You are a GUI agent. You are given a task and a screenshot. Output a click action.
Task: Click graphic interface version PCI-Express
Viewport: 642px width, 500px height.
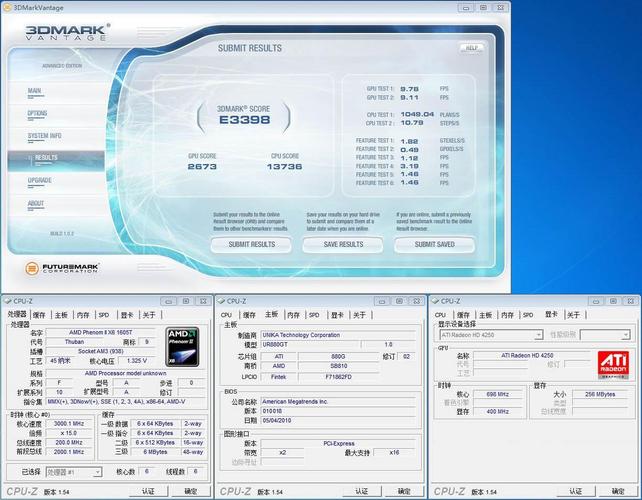click(339, 443)
